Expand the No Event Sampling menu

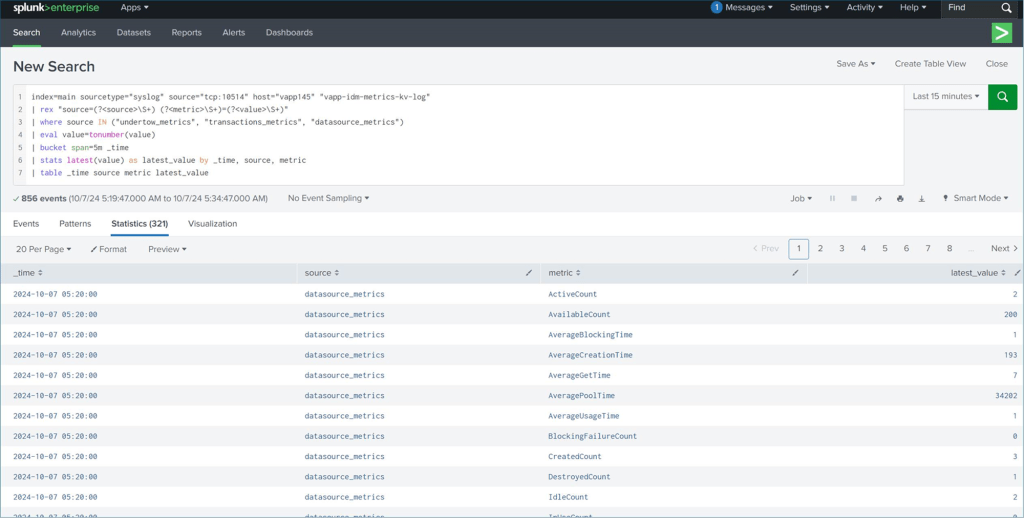coord(328,198)
